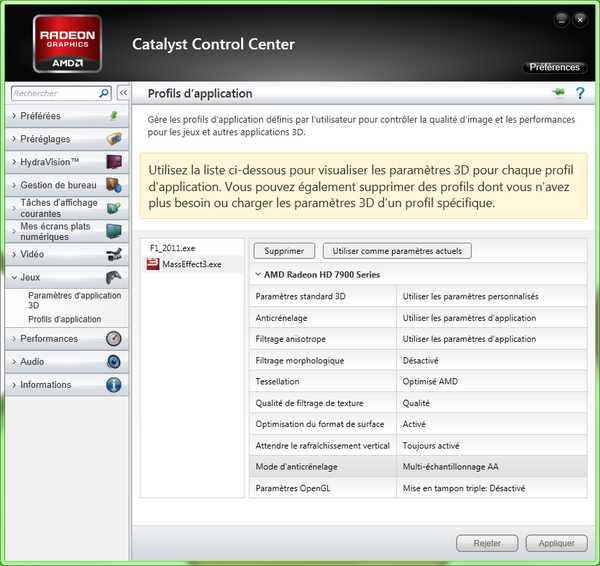Select the Filtrage anisotrope row
Viewport: 600px width, 566px height.
pyautogui.click(x=418, y=339)
